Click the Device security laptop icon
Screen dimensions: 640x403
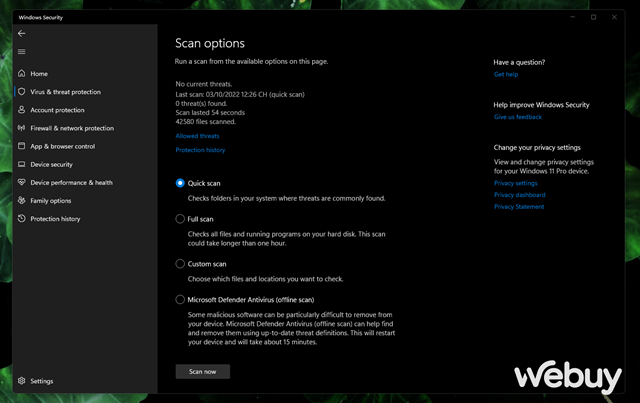coord(22,164)
